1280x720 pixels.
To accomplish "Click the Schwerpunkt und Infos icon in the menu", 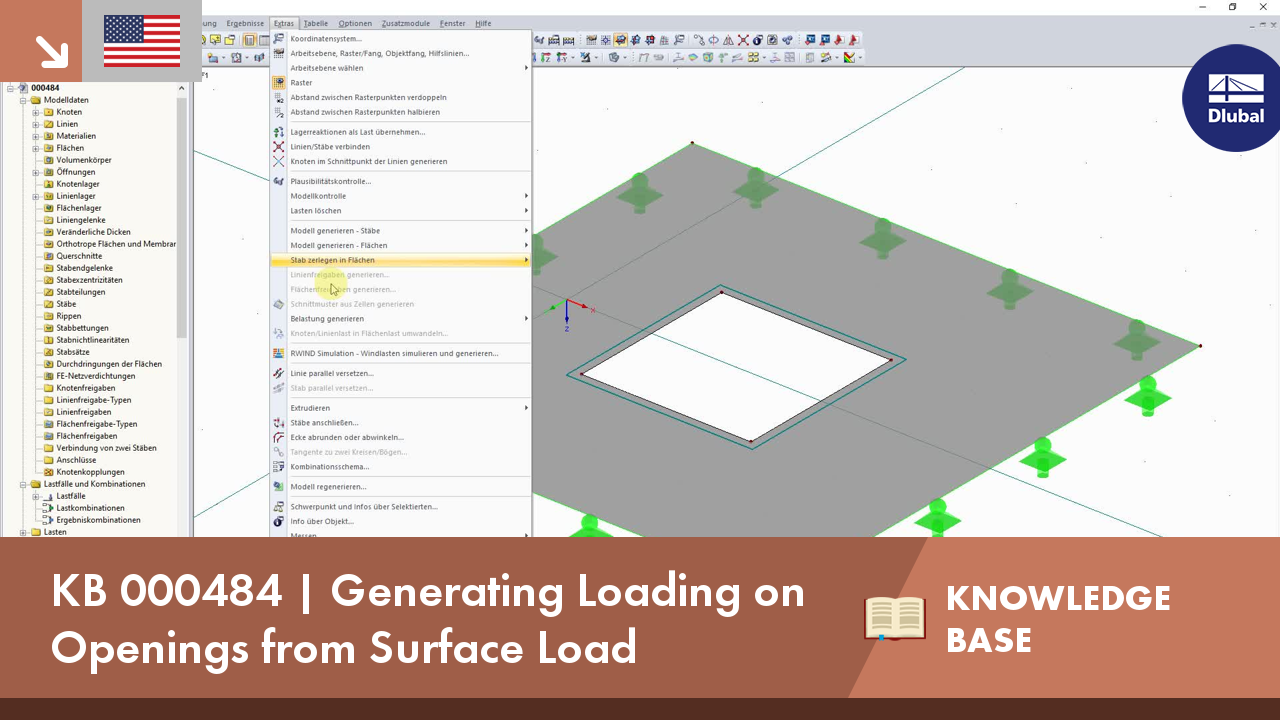I will [278, 507].
